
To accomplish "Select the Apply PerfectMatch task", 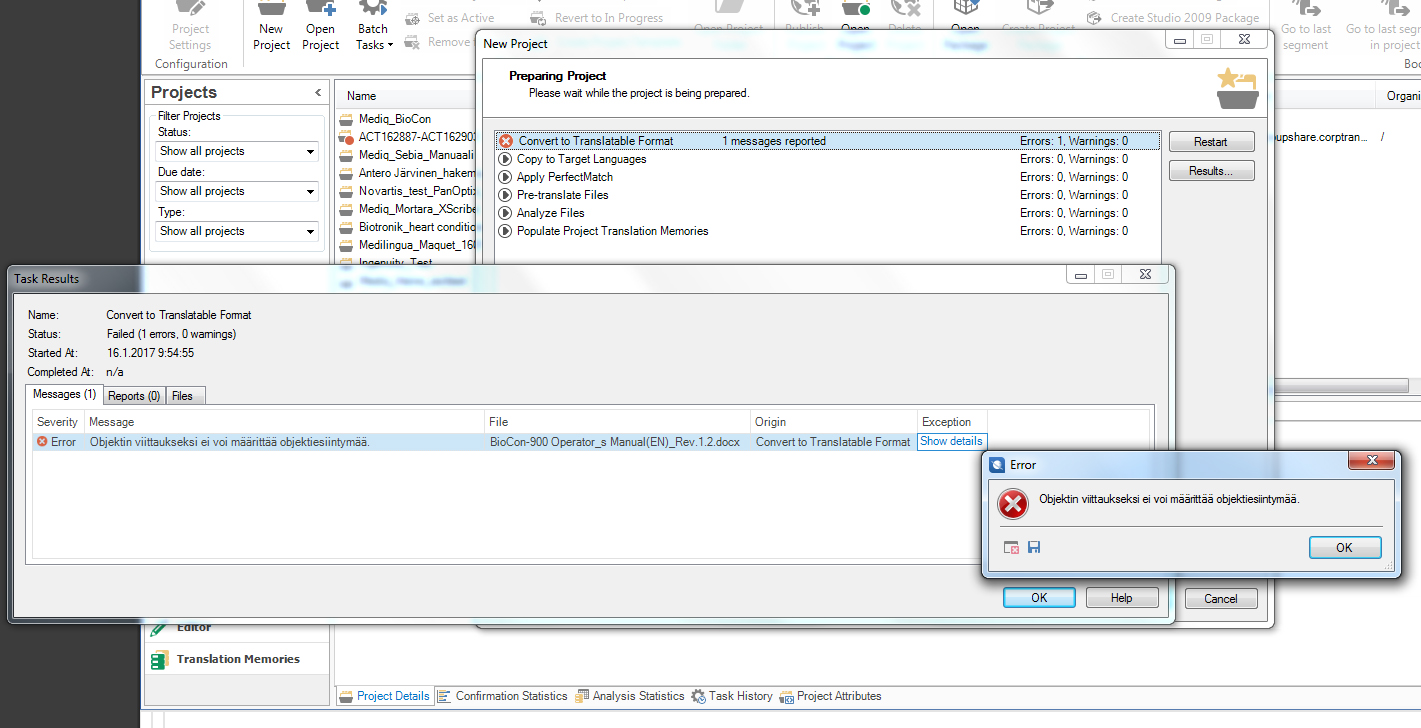I will [x=827, y=177].
